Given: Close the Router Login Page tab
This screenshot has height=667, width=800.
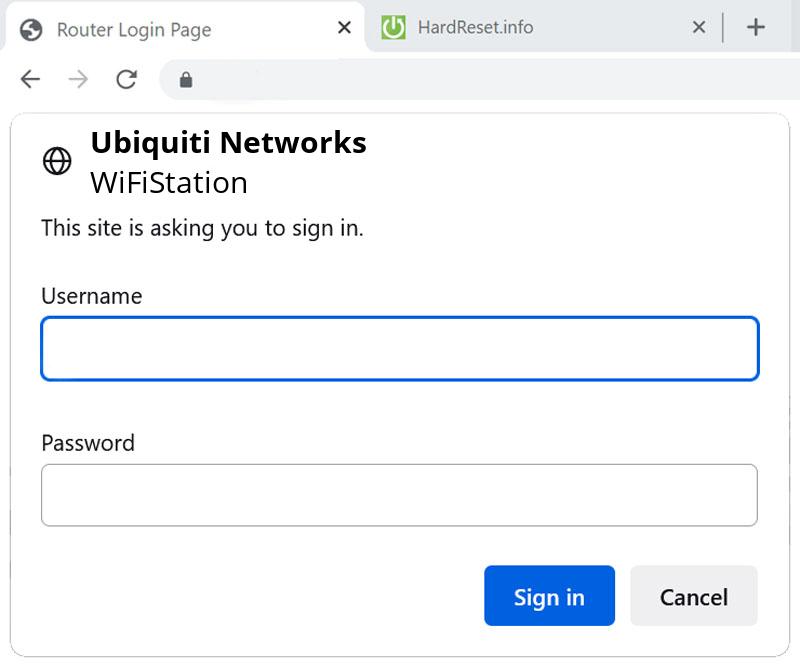Looking at the screenshot, I should tap(343, 28).
